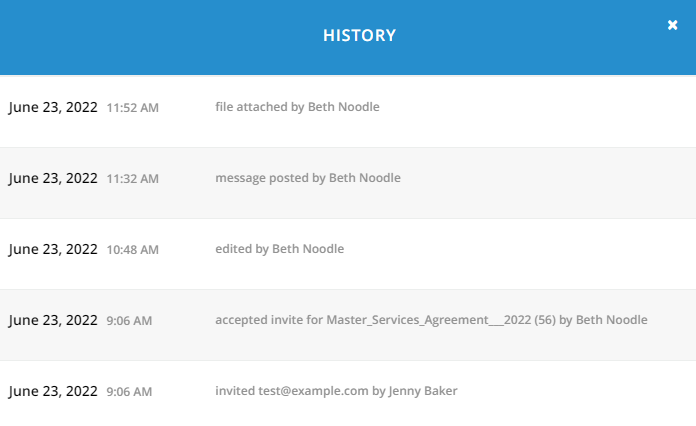
Task: Select the 'message posted by Beth Noodle' entry
Action: point(307,178)
